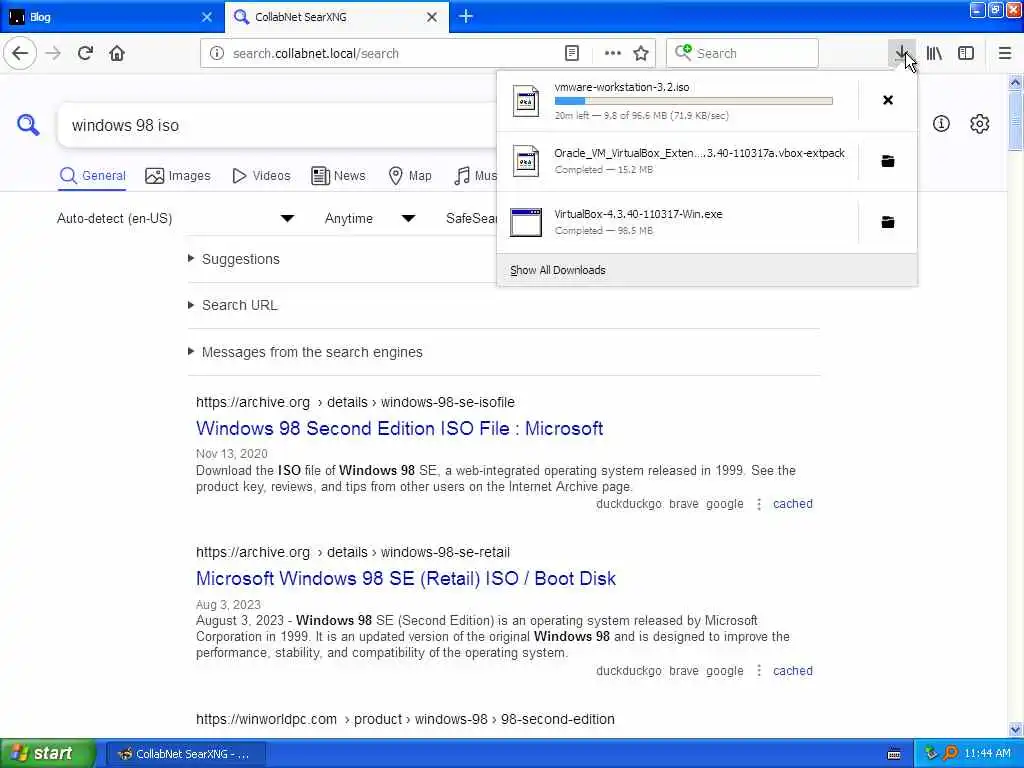Close the Blog tab
1024x768 pixels.
206,17
